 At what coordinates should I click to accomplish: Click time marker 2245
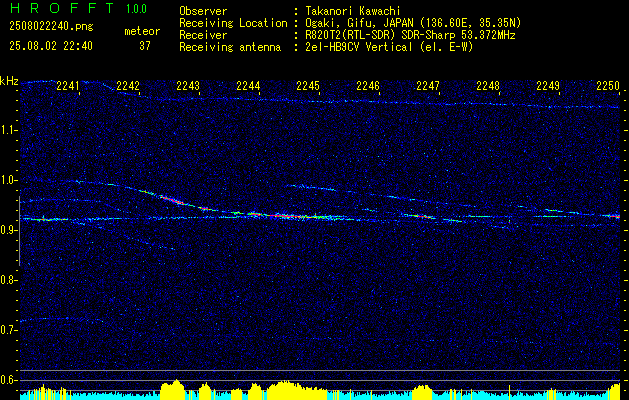coord(308,85)
